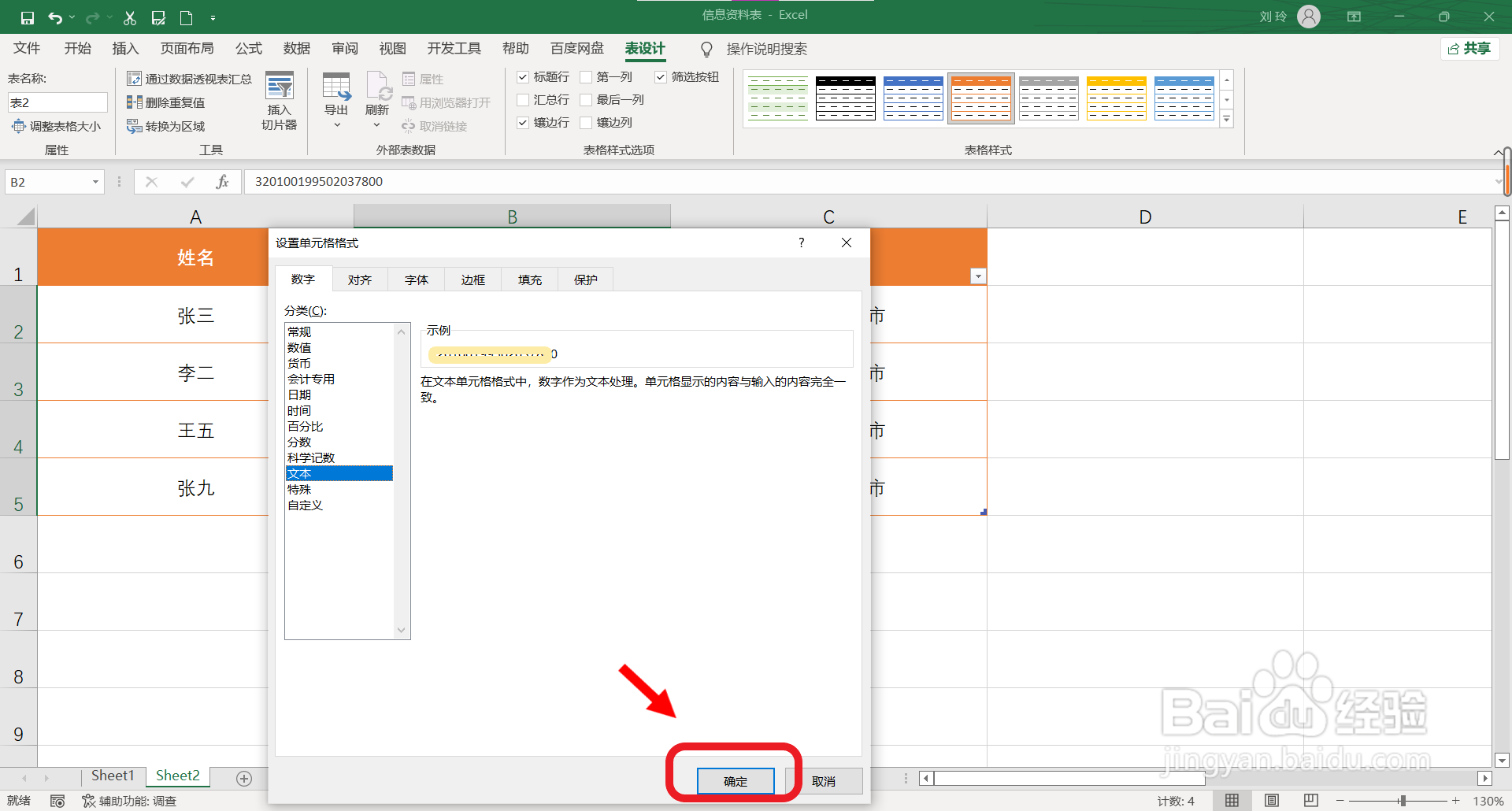Click category list scroll down arrow
This screenshot has width=1512, height=811.
point(402,630)
